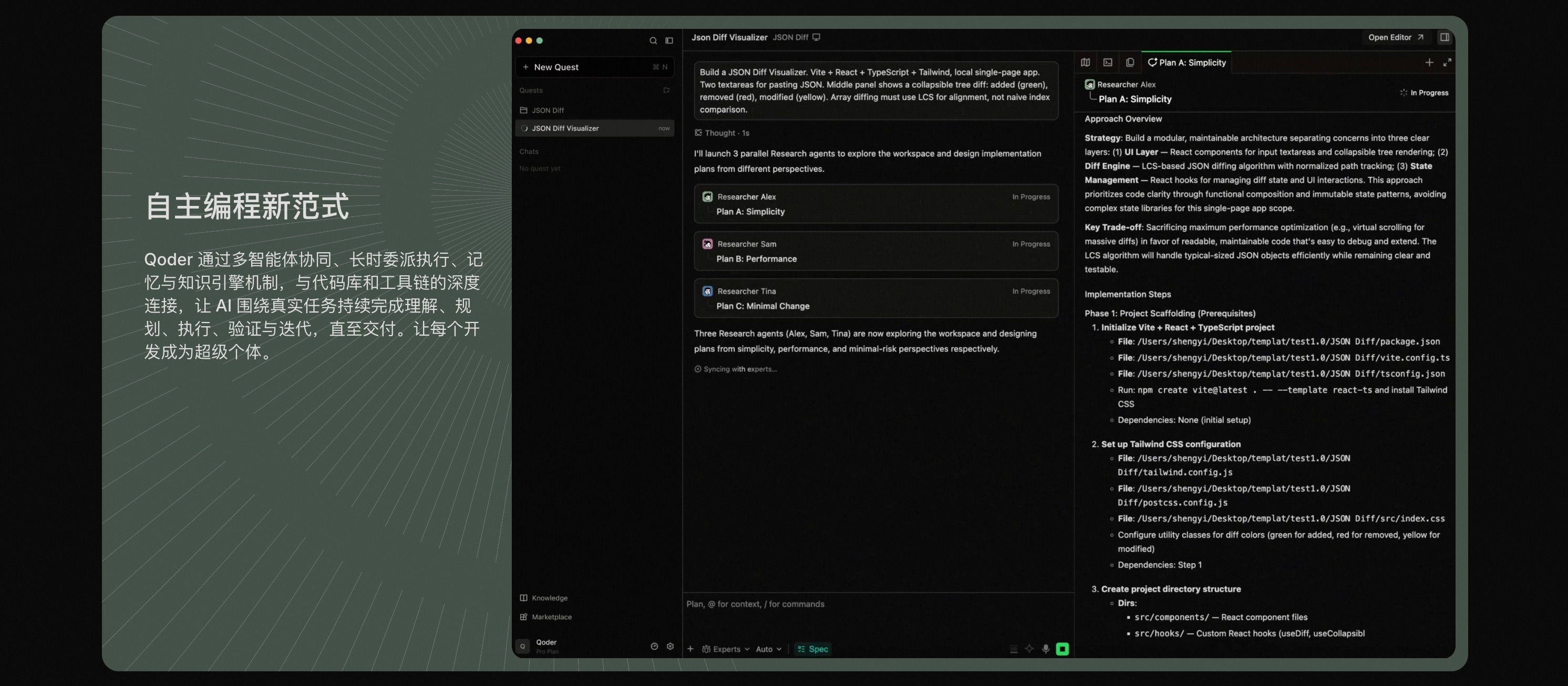Open Researcher Alex Plan A card

pyautogui.click(x=876, y=204)
